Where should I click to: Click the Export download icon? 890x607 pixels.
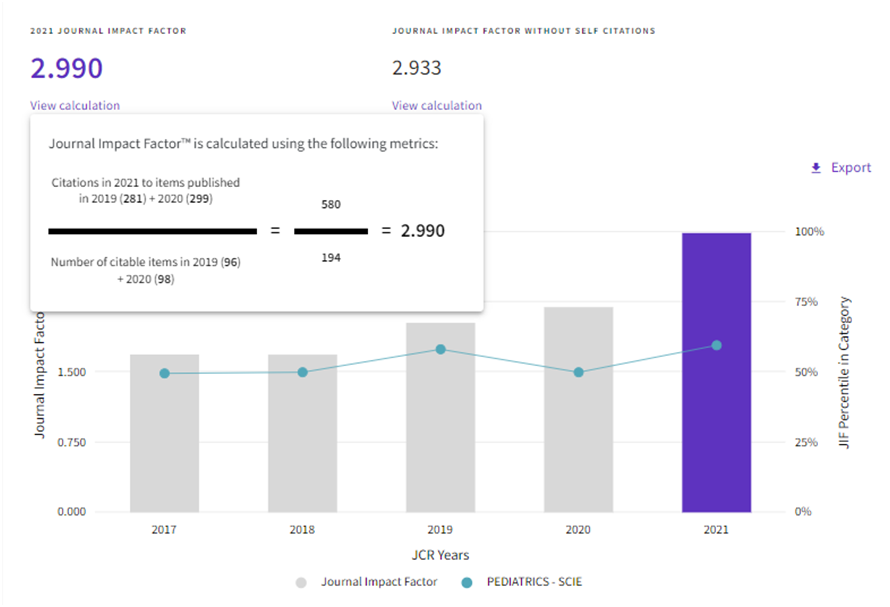pyautogui.click(x=816, y=168)
